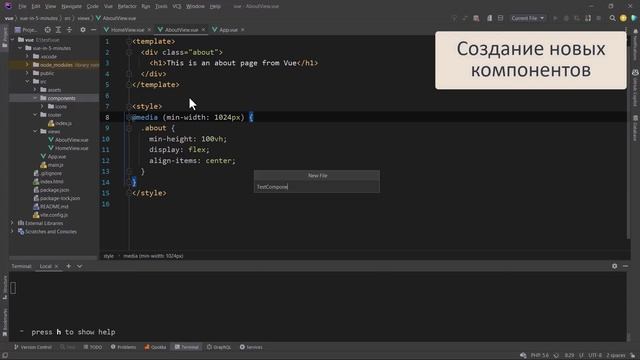
Task: Close the HomeView.vue editor tab
Action: [x=149, y=30]
